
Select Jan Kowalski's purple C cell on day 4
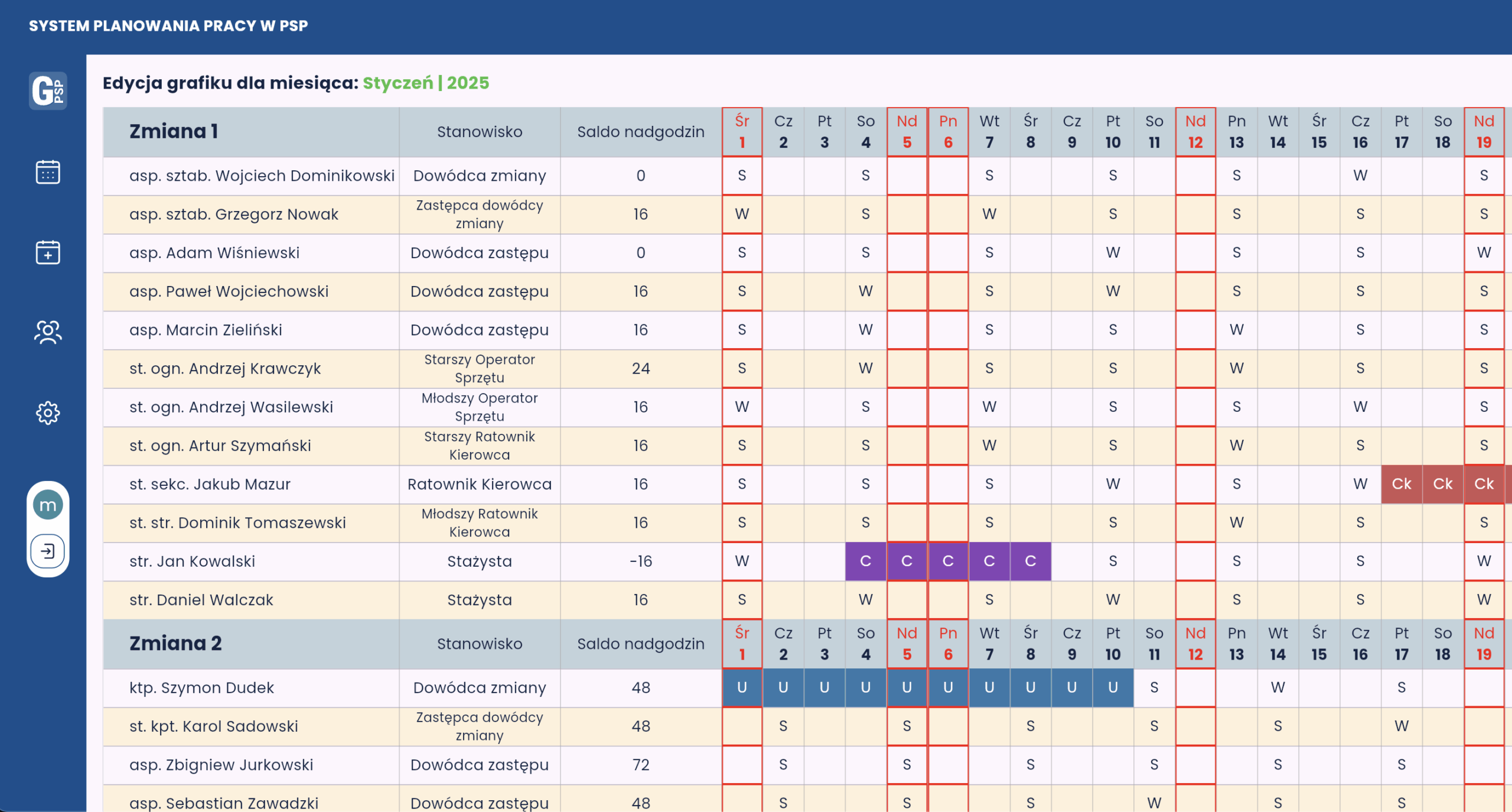tap(865, 561)
